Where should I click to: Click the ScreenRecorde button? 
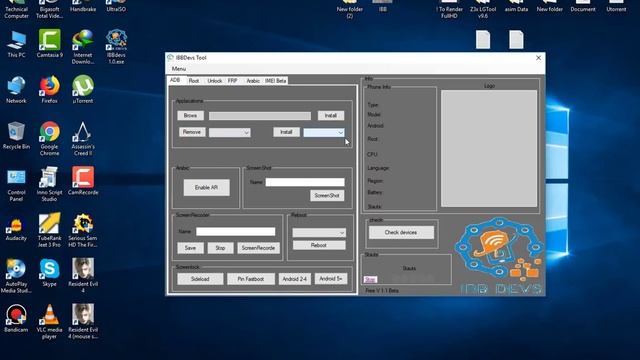(258, 248)
